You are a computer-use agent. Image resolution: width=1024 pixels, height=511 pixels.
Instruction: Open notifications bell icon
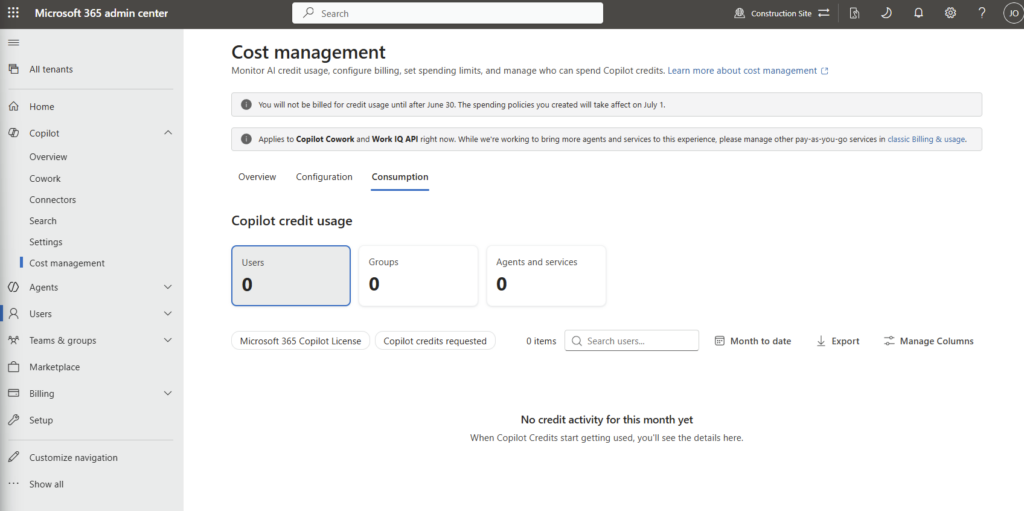pos(918,13)
